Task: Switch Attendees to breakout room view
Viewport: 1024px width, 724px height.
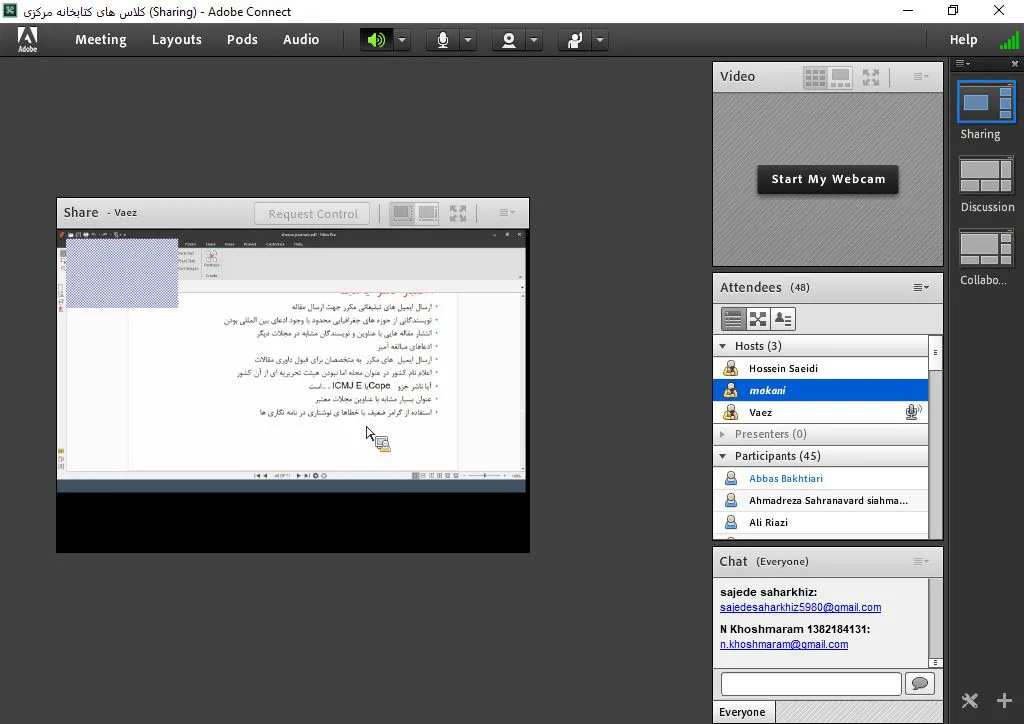Action: pyautogui.click(x=758, y=319)
